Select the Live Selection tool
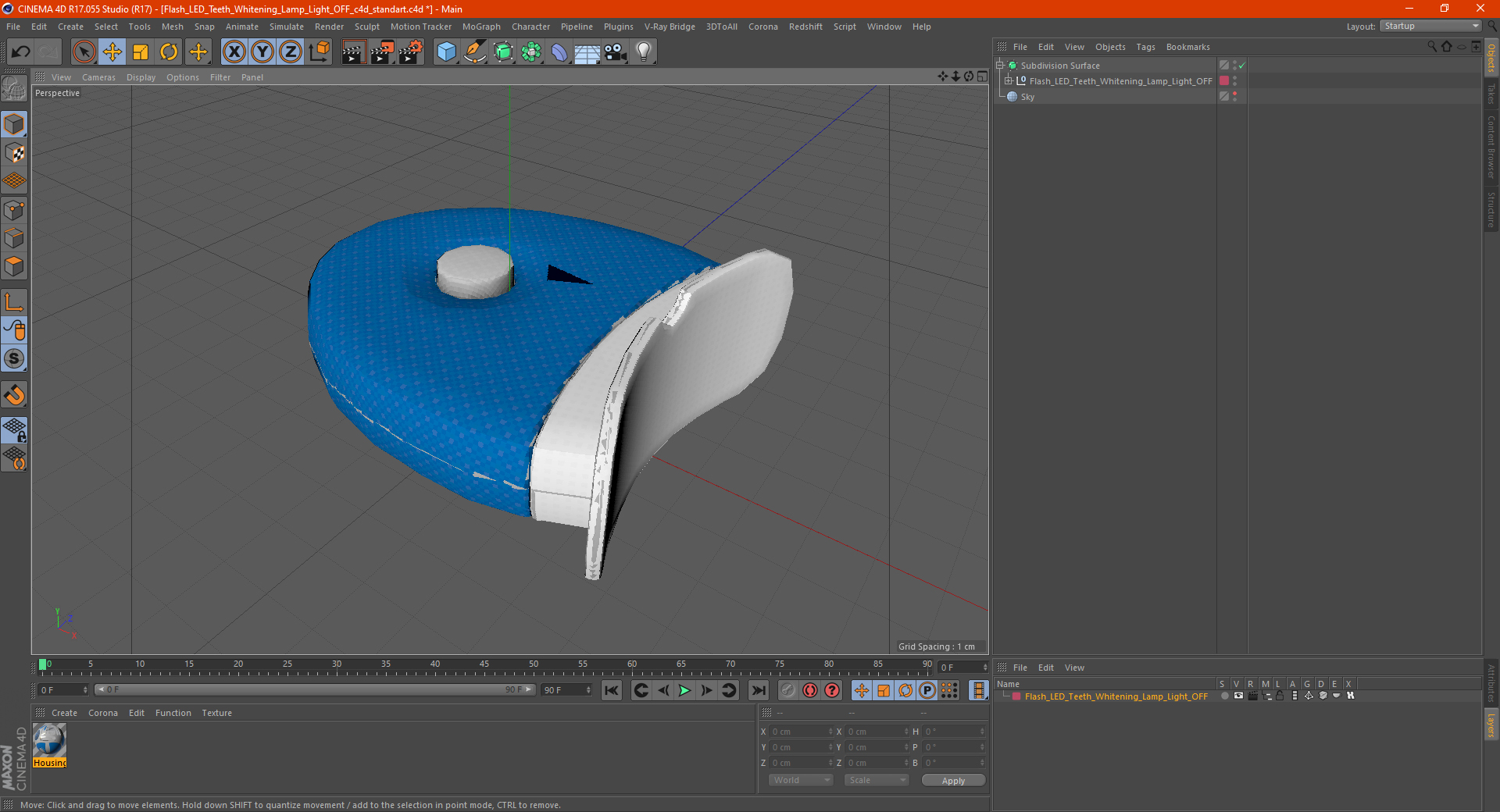Screen dimensions: 1500x812 tap(84, 52)
